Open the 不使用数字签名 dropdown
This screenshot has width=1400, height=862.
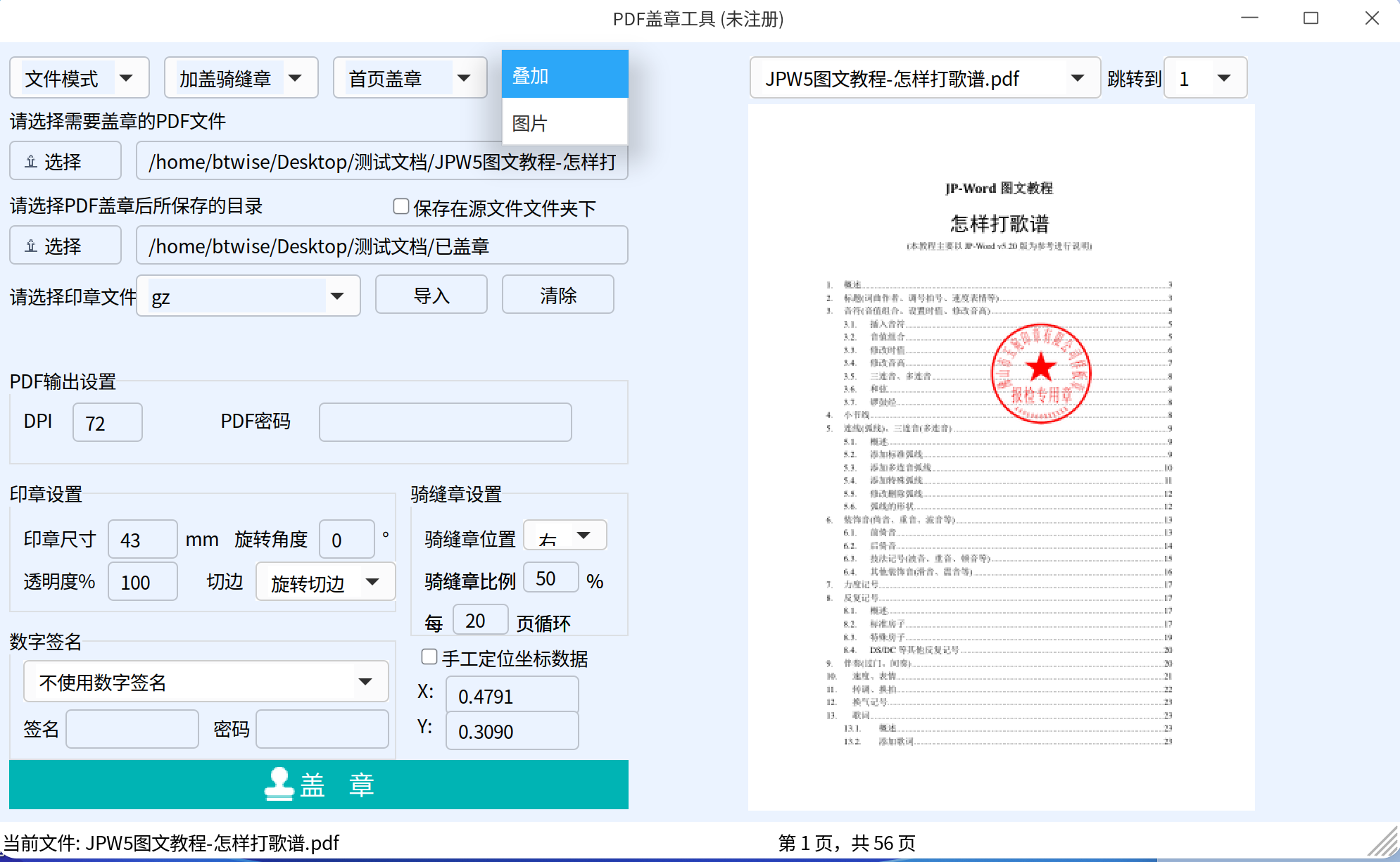pyautogui.click(x=206, y=681)
